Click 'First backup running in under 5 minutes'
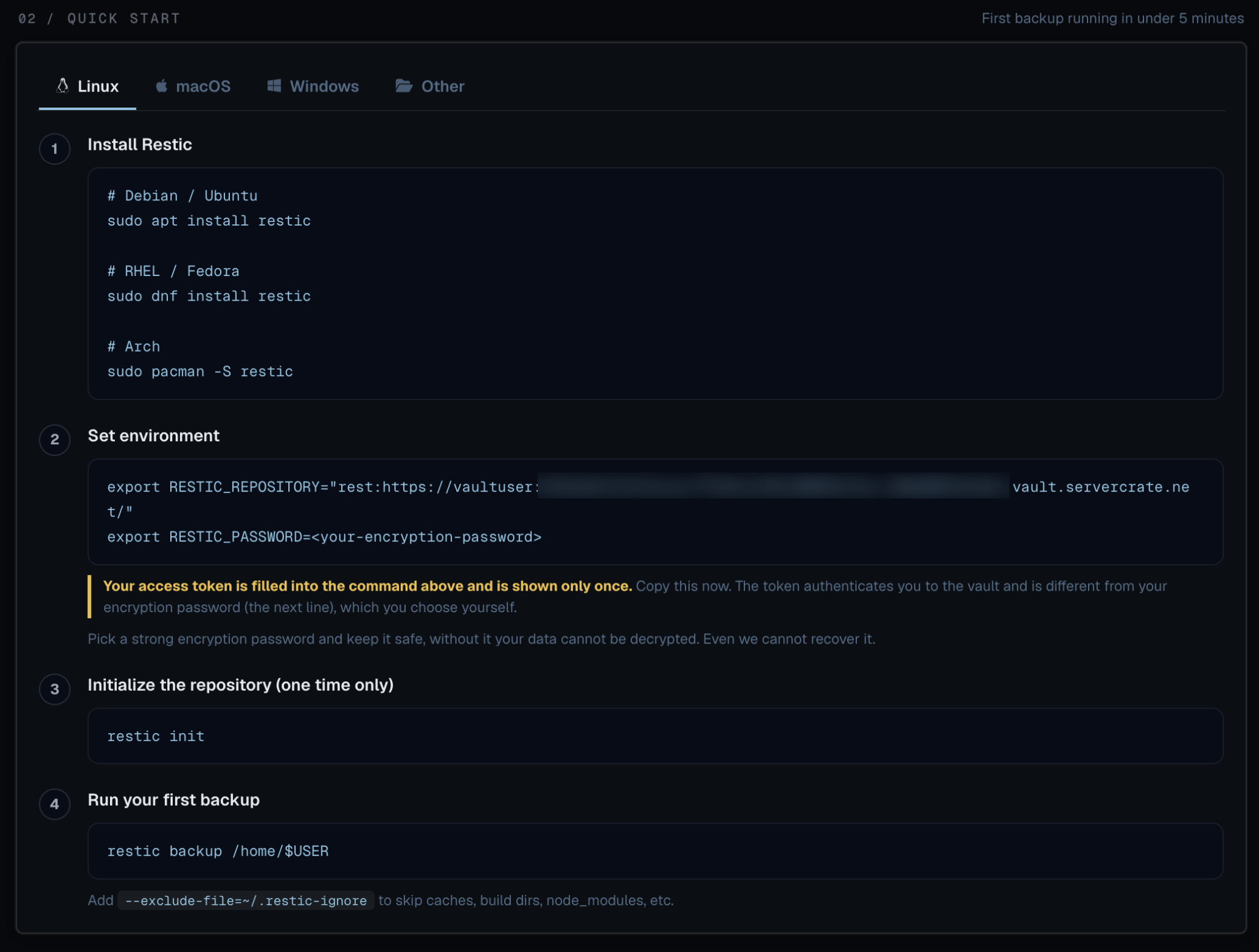 (1112, 18)
